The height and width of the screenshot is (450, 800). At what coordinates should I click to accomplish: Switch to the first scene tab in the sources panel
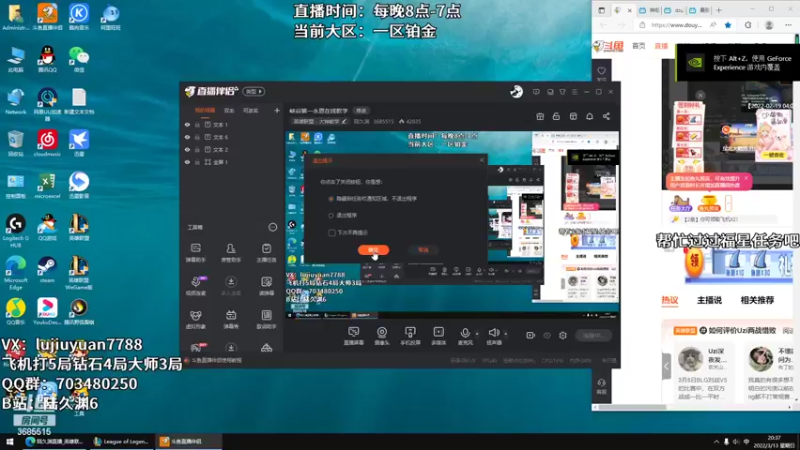click(205, 110)
